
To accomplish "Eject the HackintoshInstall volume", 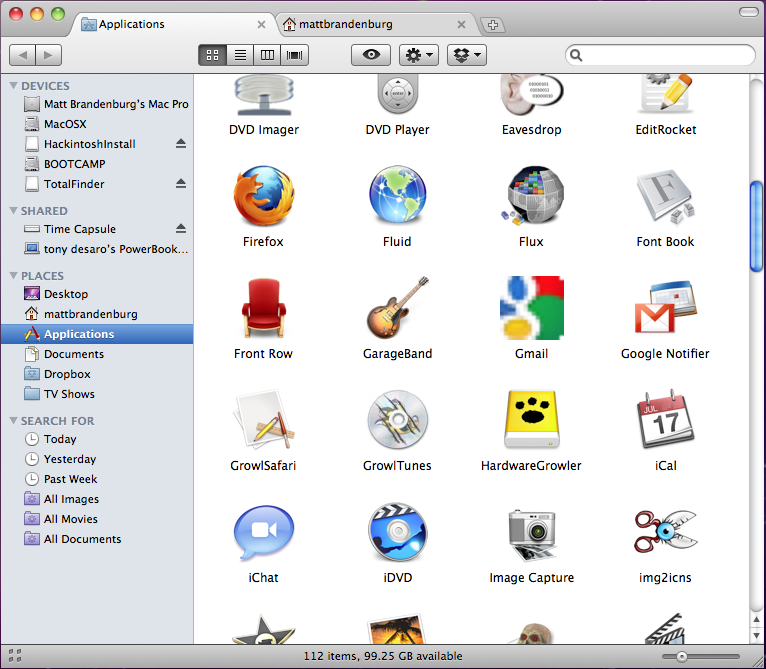I will [x=181, y=144].
